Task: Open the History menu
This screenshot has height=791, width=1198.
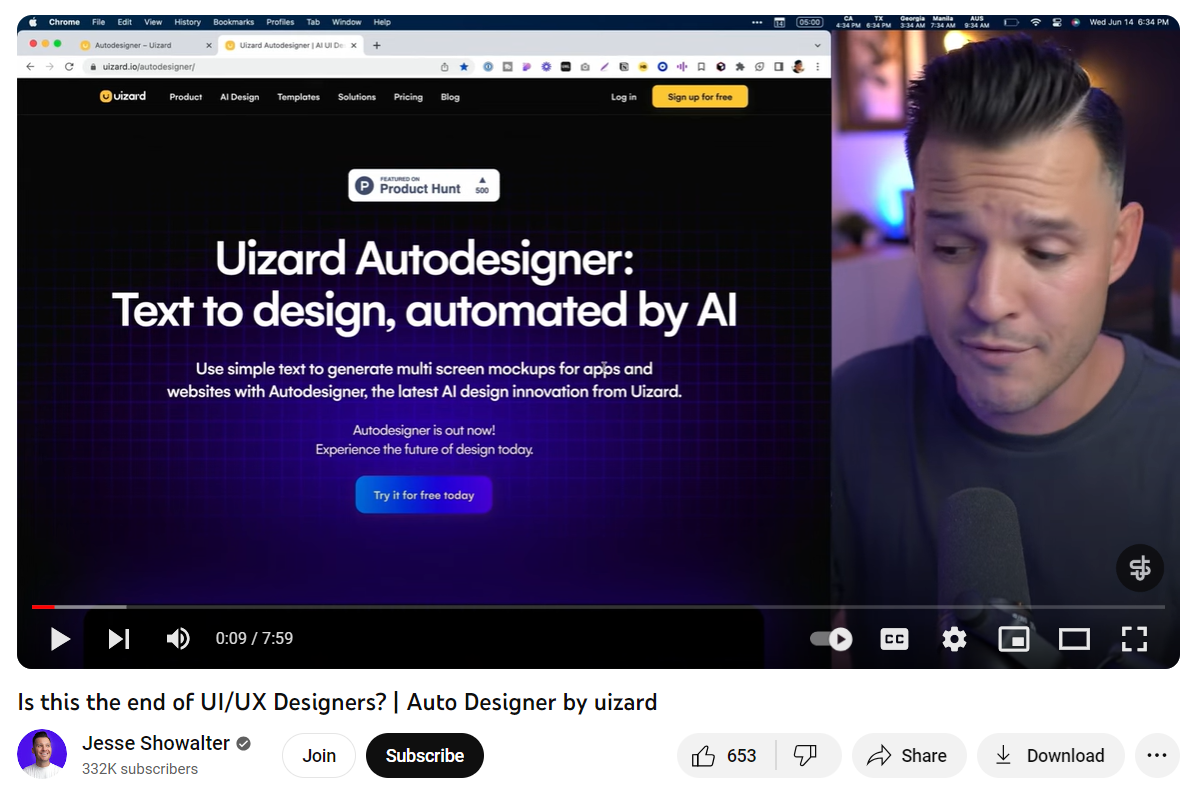Action: click(187, 22)
